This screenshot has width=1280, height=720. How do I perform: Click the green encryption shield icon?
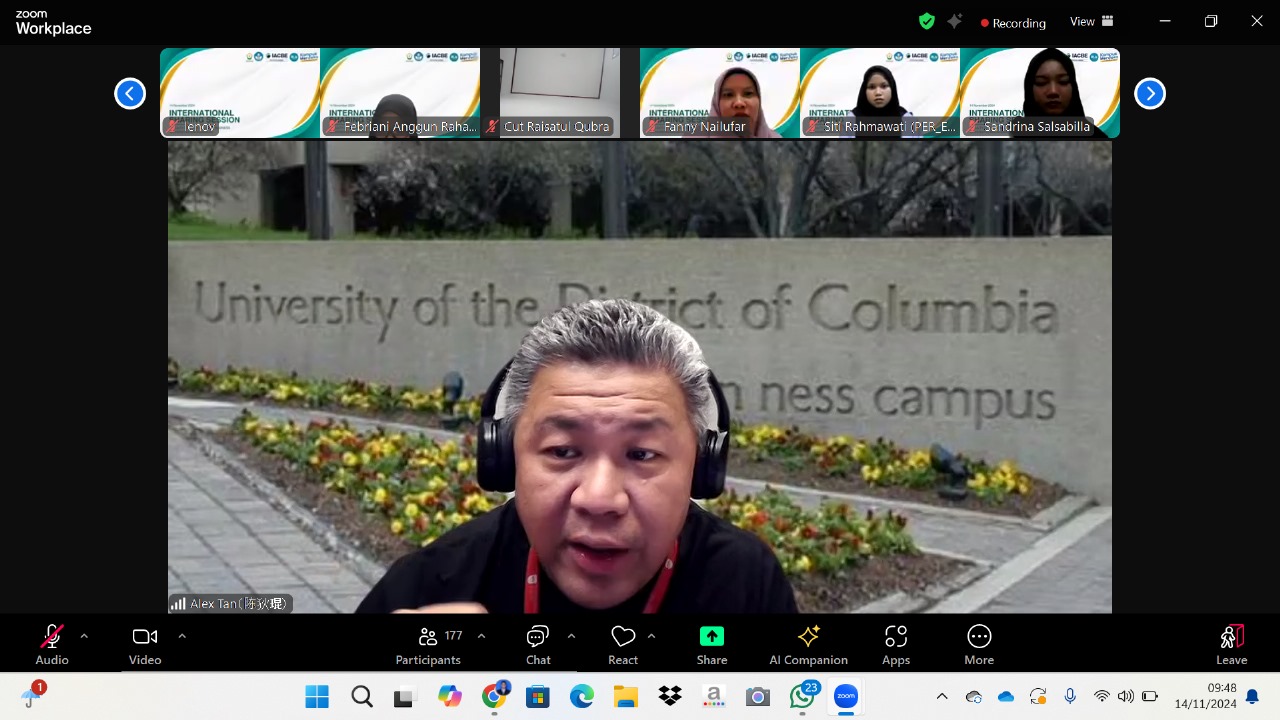pos(927,21)
